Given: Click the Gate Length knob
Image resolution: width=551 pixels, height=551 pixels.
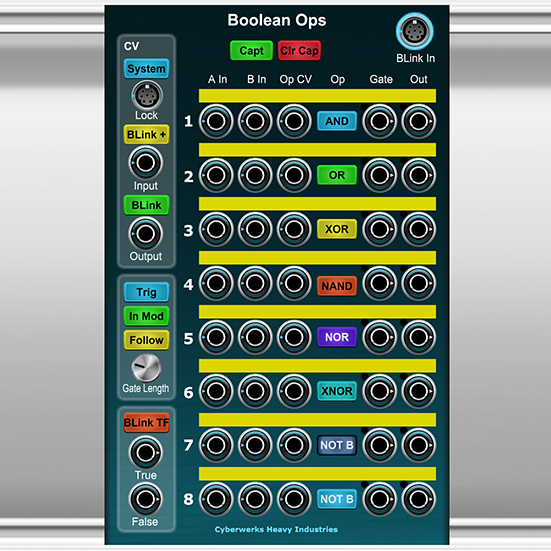Looking at the screenshot, I should pos(146,368).
